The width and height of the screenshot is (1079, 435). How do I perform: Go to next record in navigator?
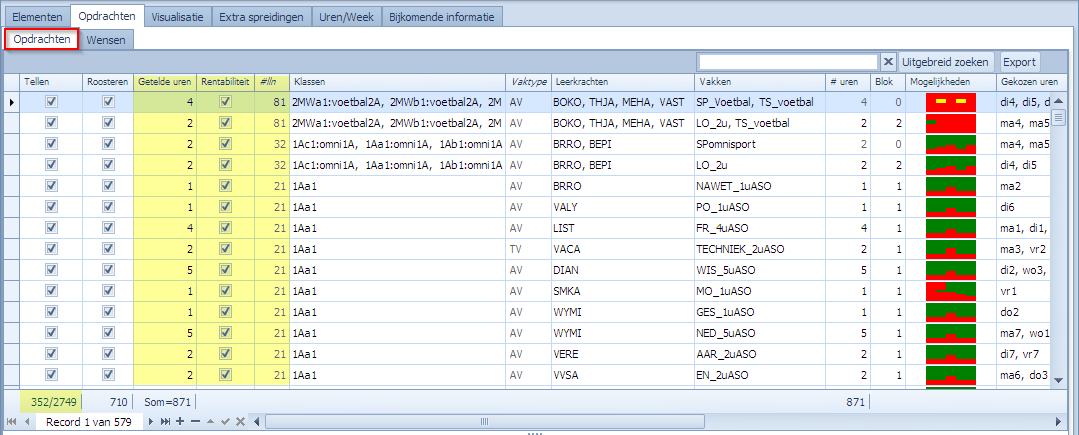[151, 421]
